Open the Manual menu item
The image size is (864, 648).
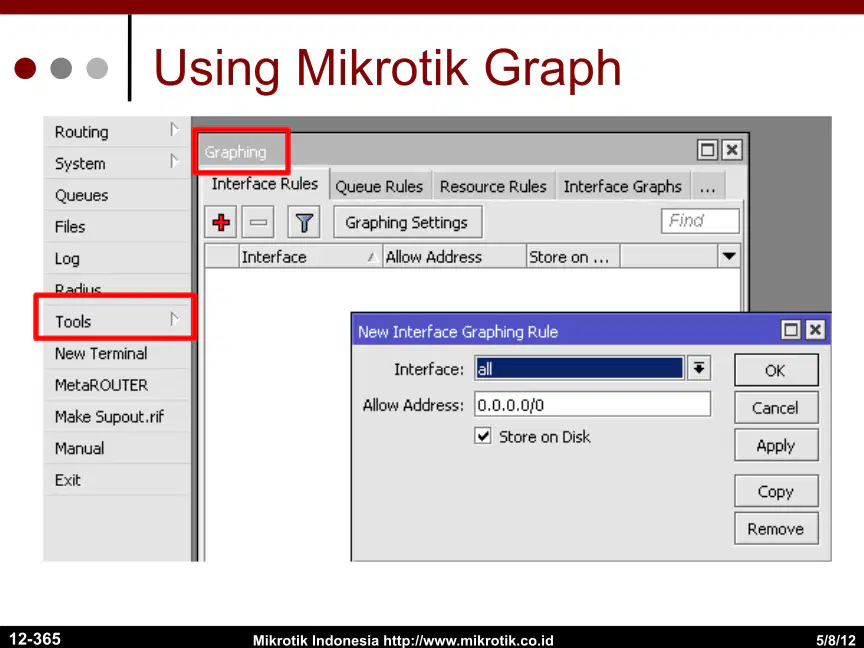(x=116, y=449)
